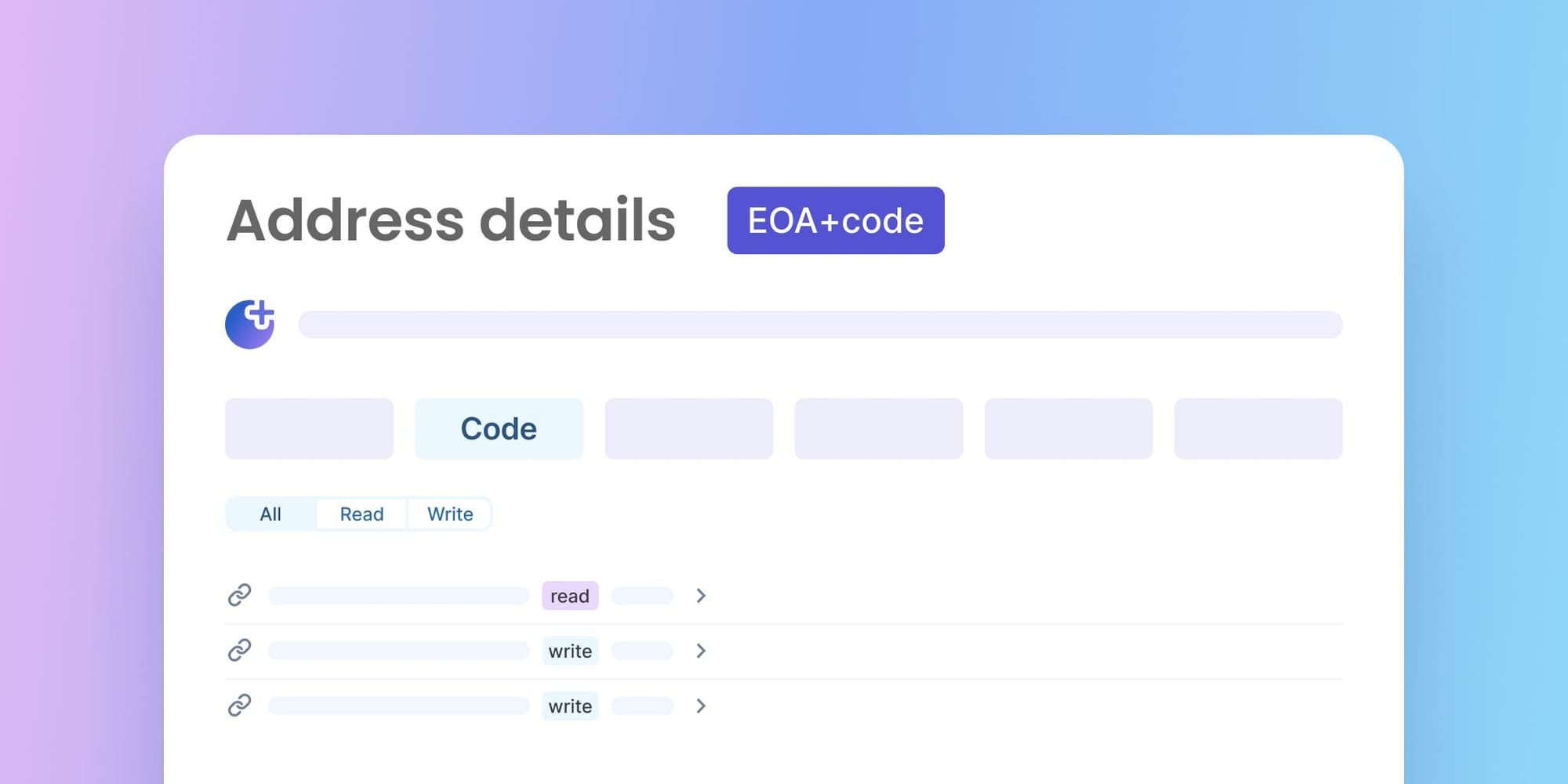Enable the Read filter

(x=361, y=514)
